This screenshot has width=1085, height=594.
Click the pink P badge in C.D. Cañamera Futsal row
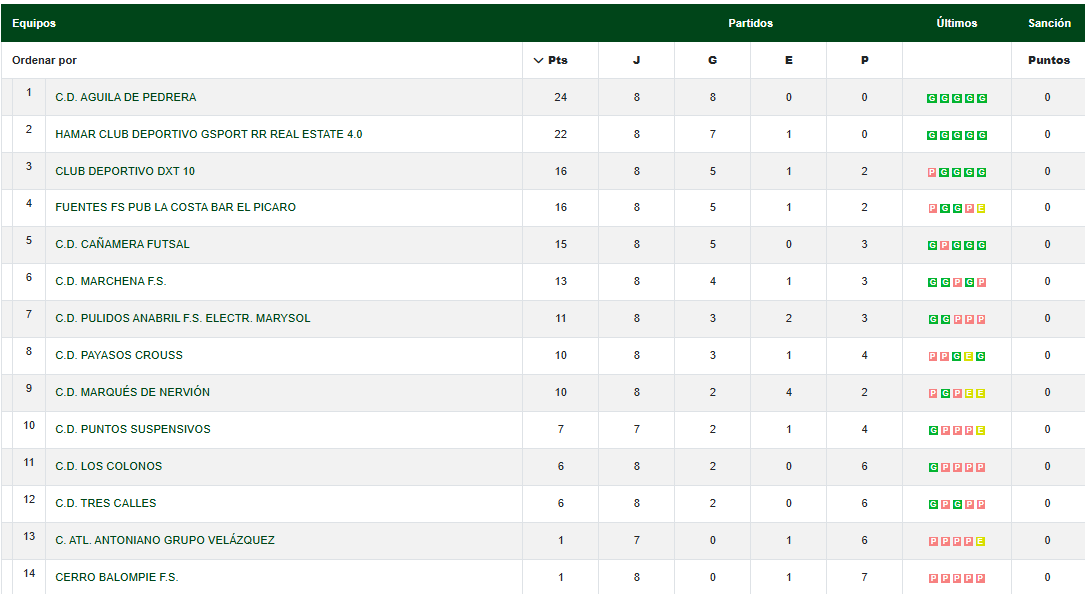click(944, 246)
